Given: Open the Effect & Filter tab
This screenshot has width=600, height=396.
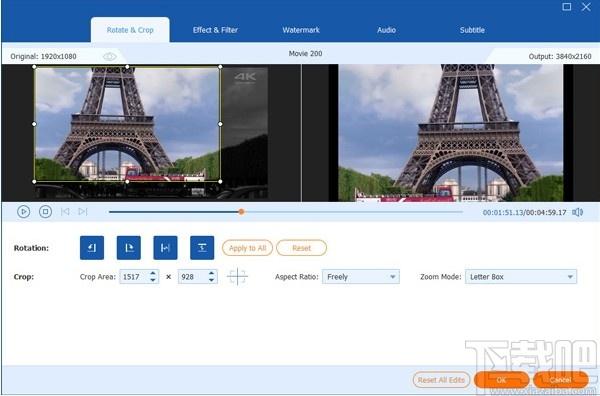Looking at the screenshot, I should pos(215,30).
